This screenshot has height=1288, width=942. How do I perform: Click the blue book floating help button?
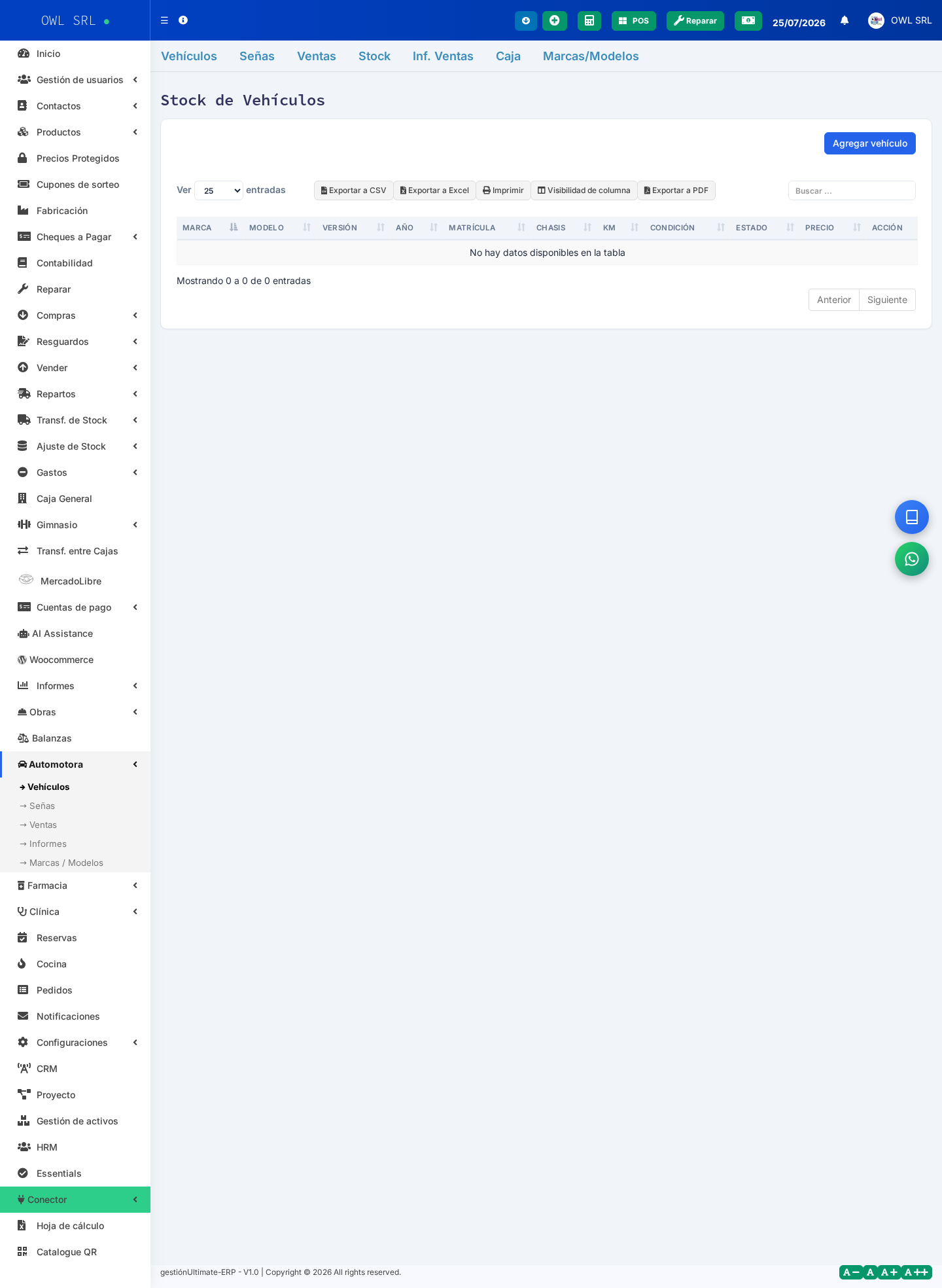tap(912, 517)
